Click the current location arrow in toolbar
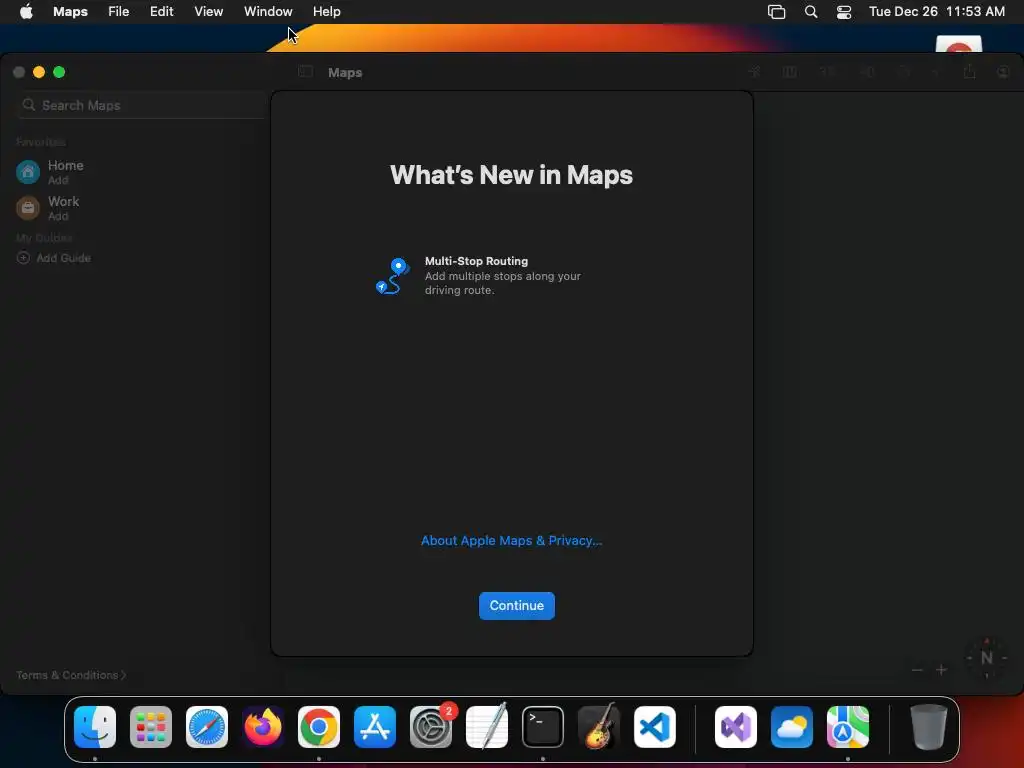1024x768 pixels. tap(754, 72)
